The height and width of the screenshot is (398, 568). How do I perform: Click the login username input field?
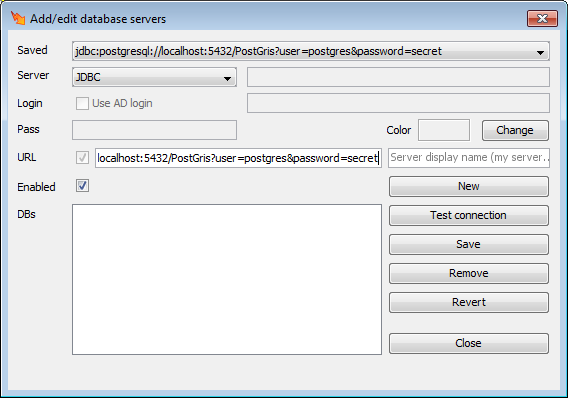(x=398, y=103)
